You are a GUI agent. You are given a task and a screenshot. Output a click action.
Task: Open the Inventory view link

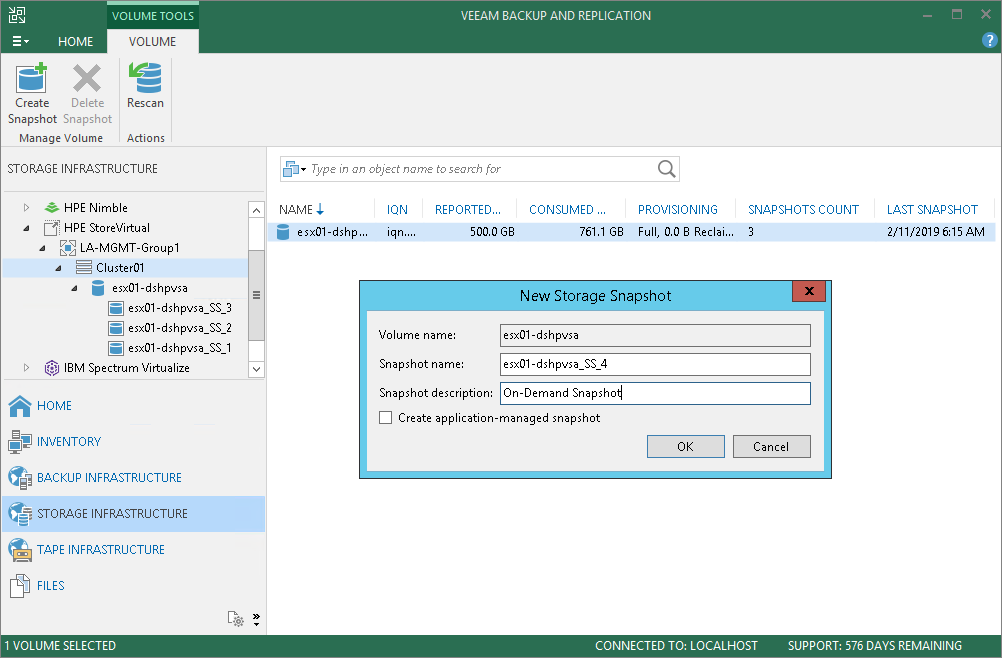click(69, 441)
